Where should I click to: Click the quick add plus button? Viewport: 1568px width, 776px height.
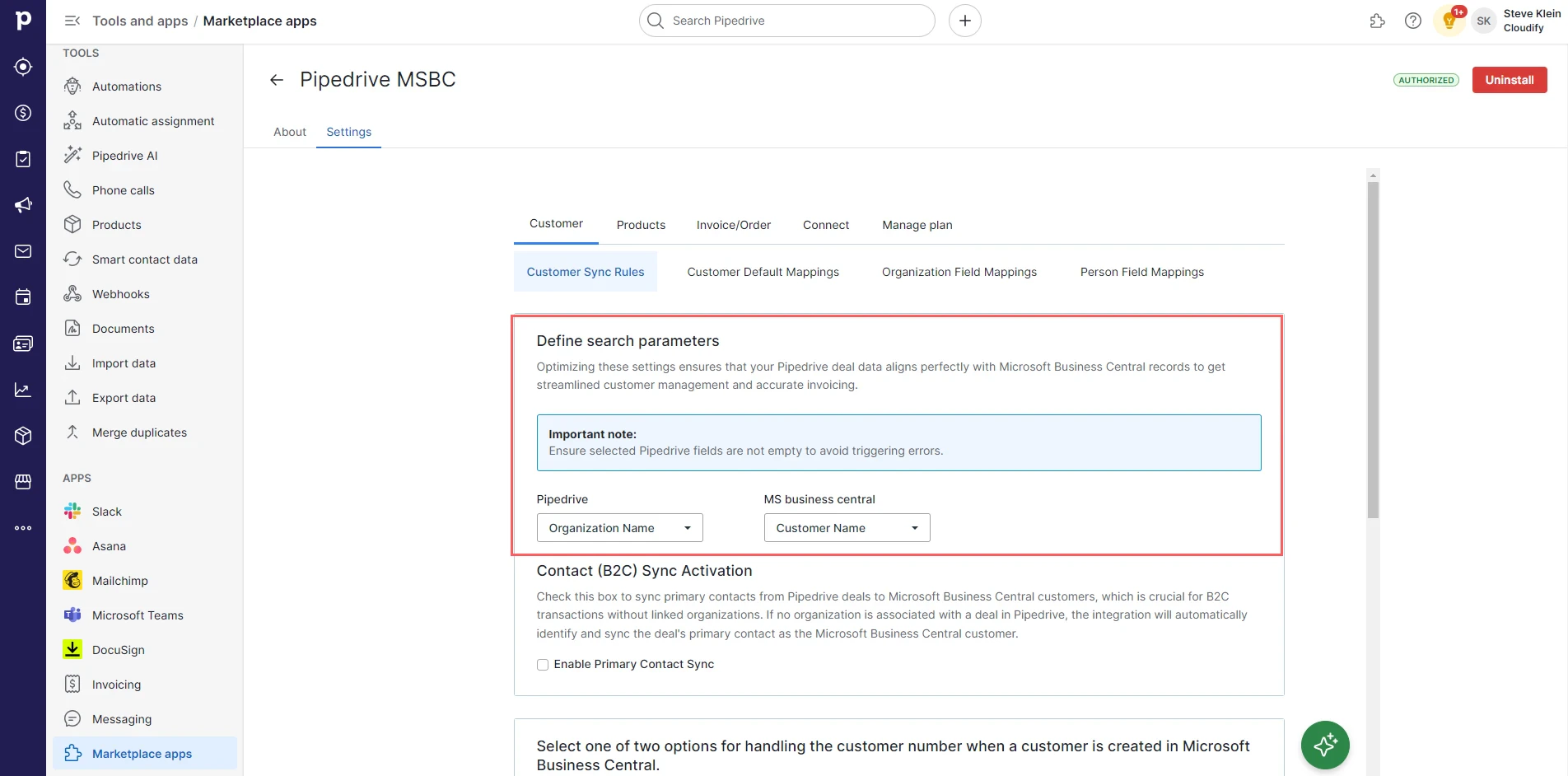(965, 21)
